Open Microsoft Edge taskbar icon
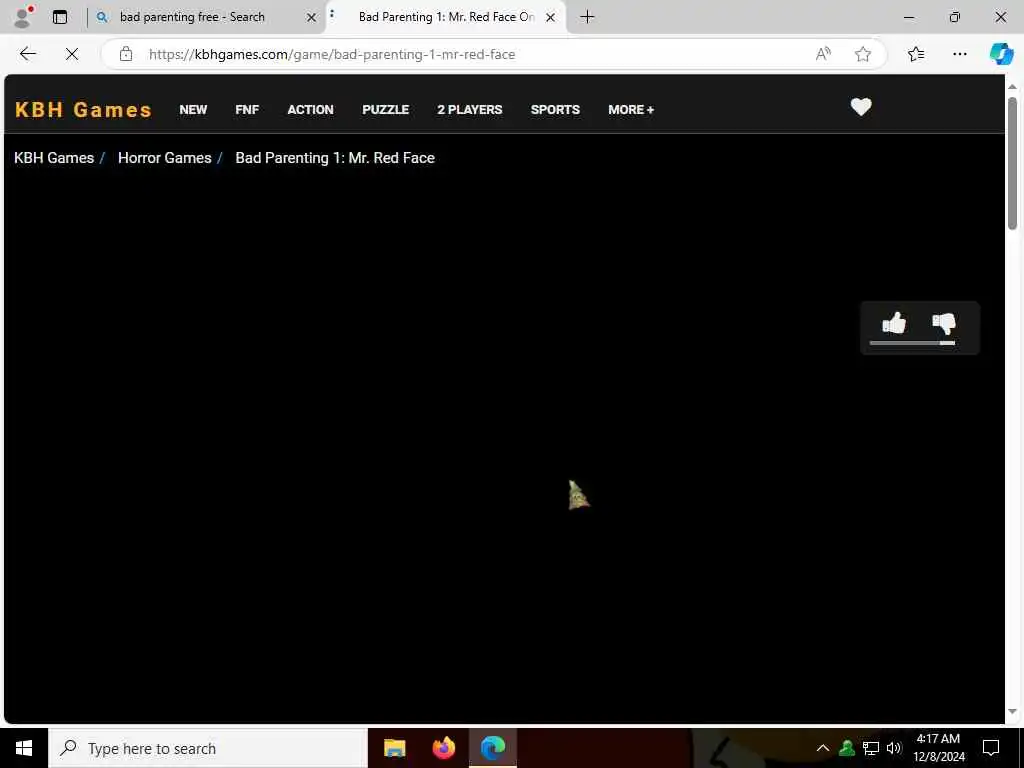1024x768 pixels. [x=493, y=748]
